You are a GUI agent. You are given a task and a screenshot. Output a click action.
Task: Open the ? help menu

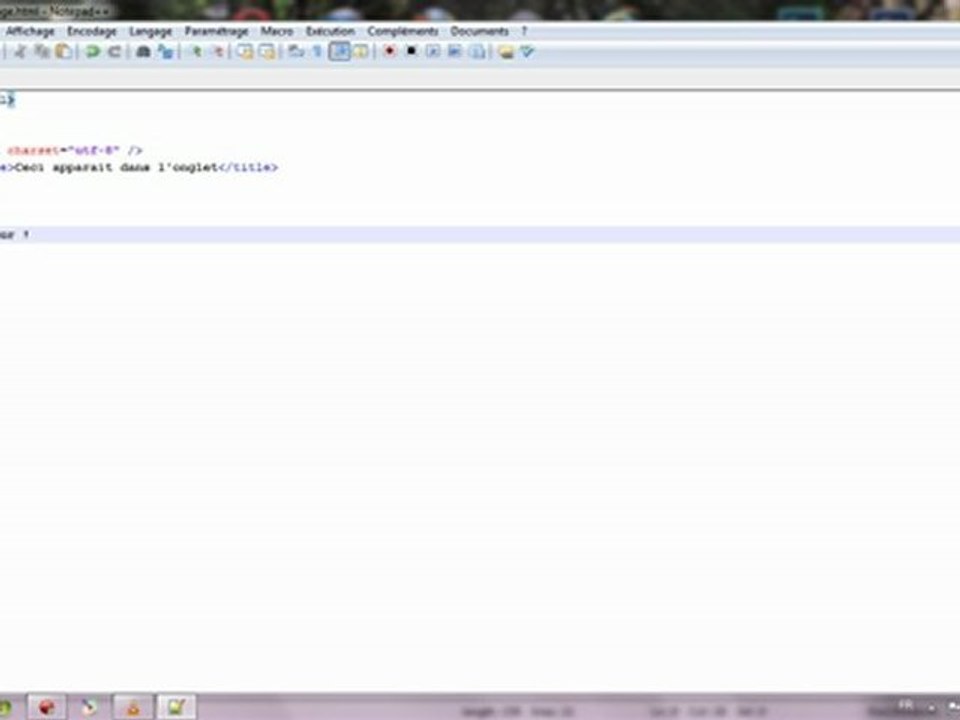point(524,31)
